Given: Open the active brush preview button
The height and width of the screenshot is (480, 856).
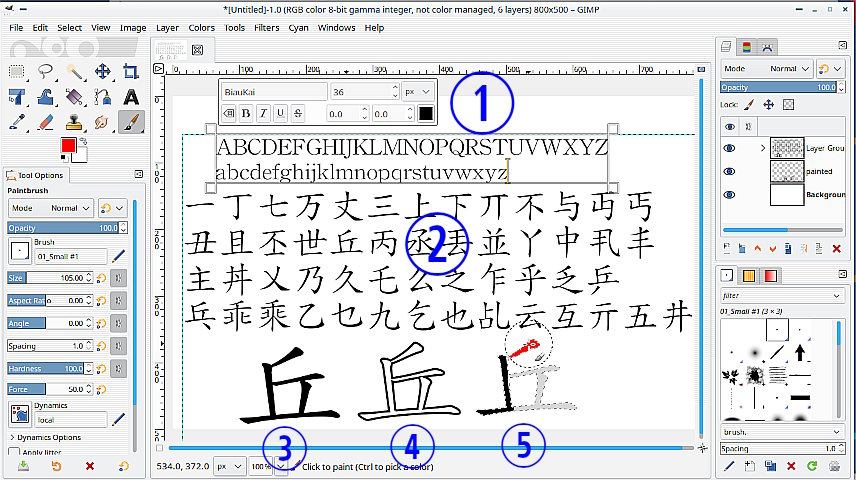Looking at the screenshot, I should coord(20,252).
